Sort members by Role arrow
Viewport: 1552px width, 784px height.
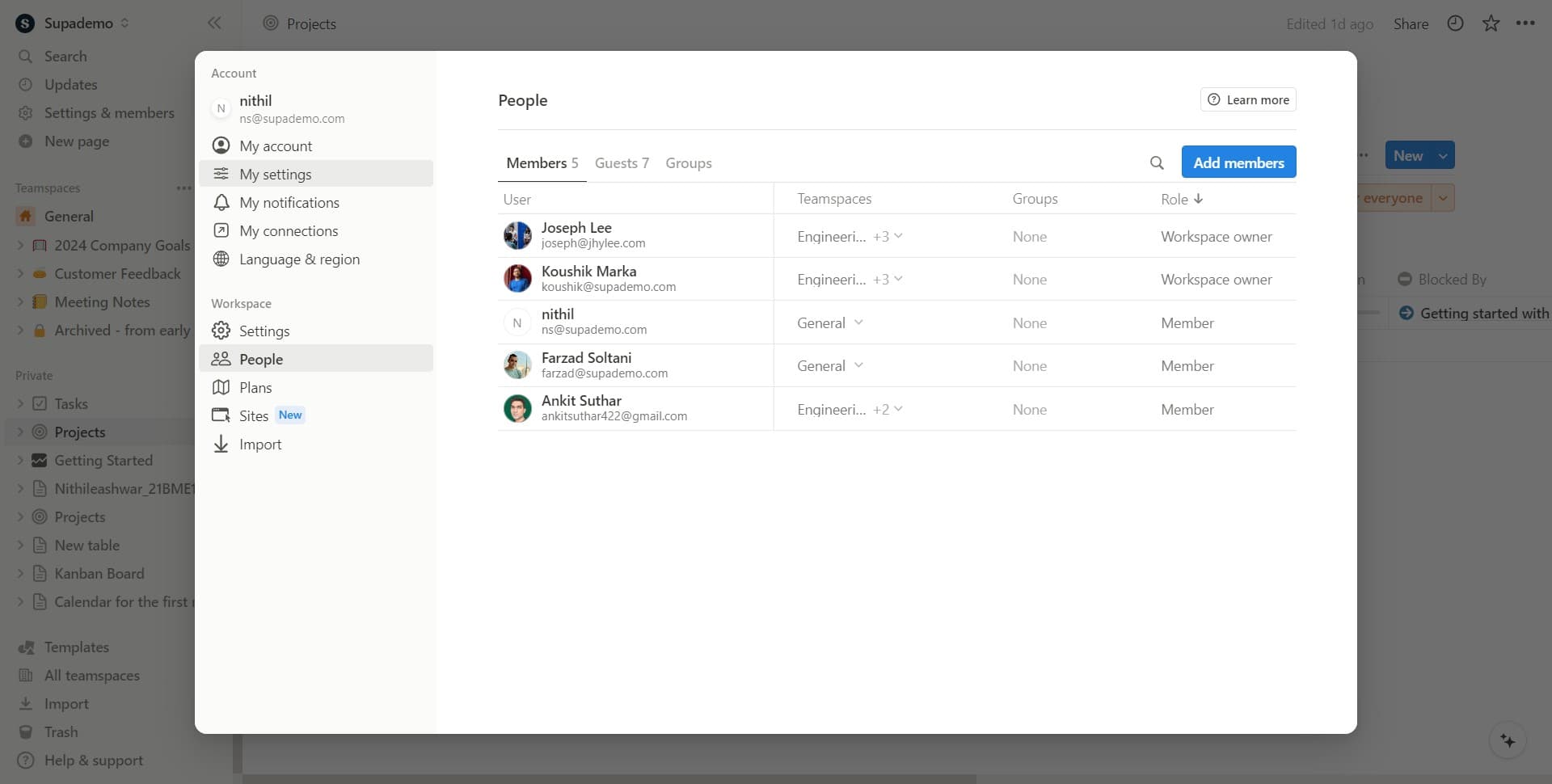click(1198, 199)
